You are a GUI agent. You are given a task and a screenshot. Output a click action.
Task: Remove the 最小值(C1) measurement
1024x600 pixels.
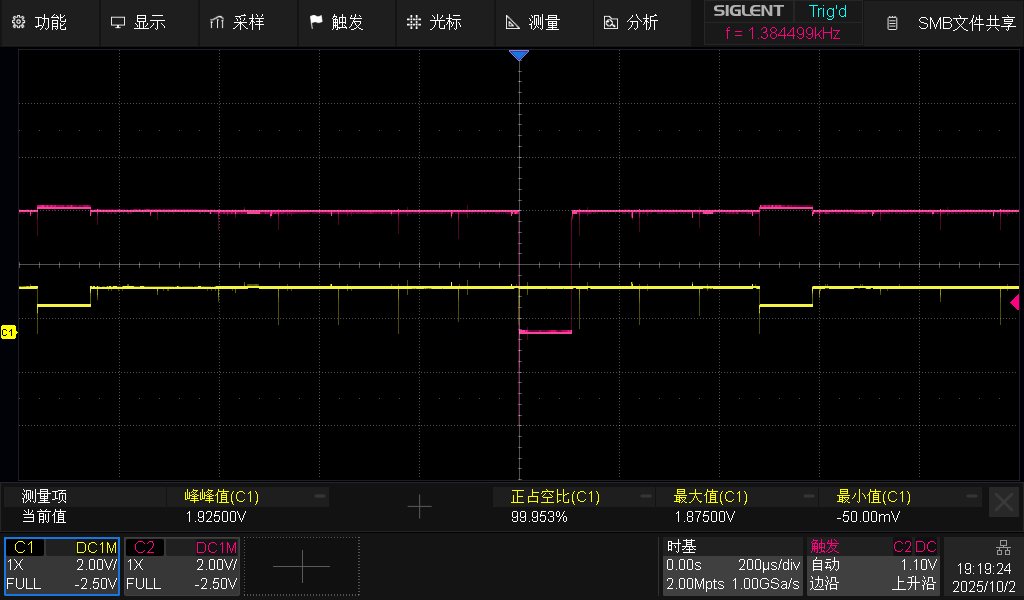pyautogui.click(x=971, y=496)
